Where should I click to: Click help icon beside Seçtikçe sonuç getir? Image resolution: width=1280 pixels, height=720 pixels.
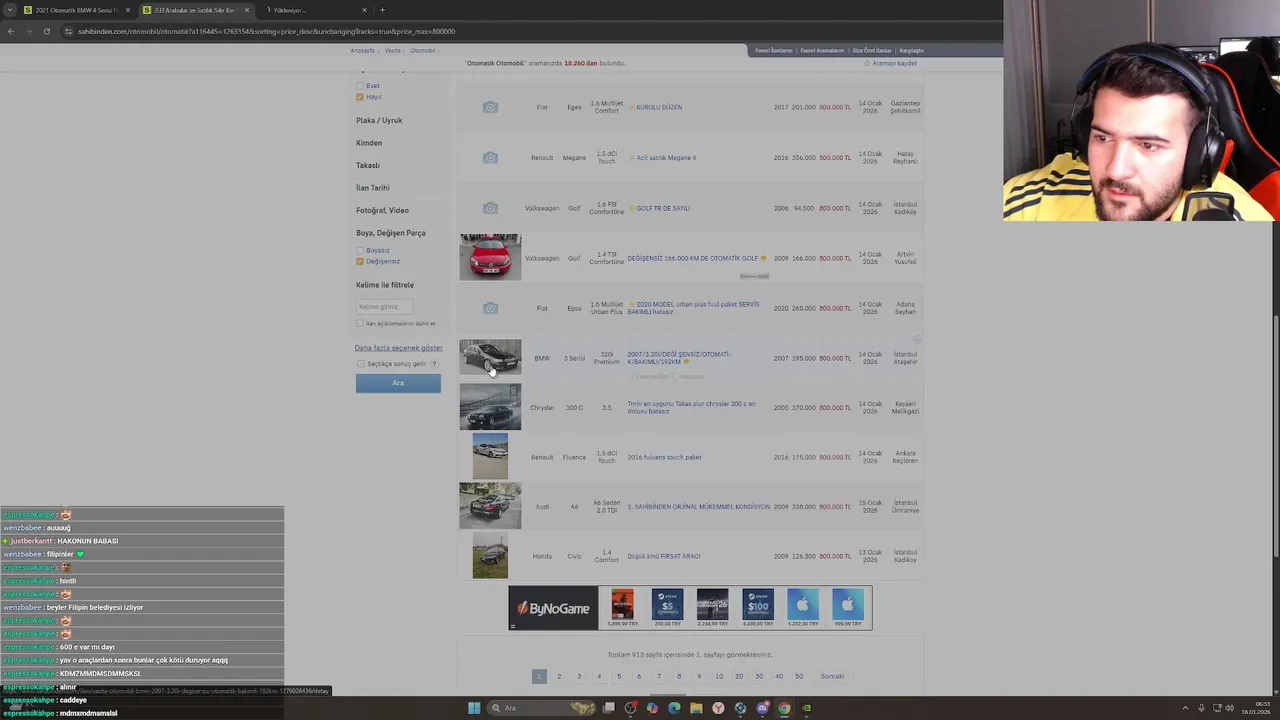point(434,364)
